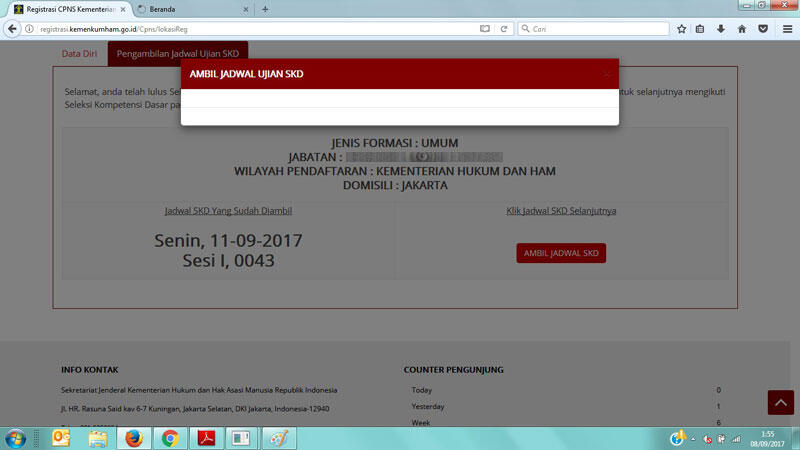The height and width of the screenshot is (450, 800).
Task: Open Chrome from the taskbar
Action: pyautogui.click(x=170, y=438)
